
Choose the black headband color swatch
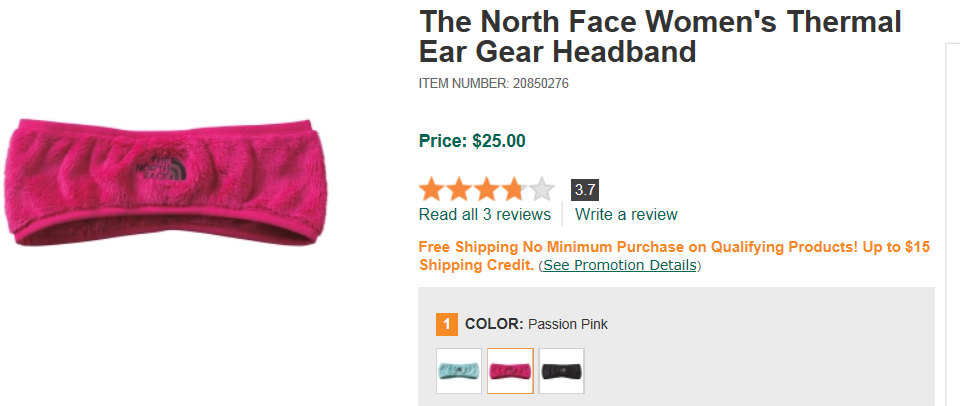pos(562,371)
